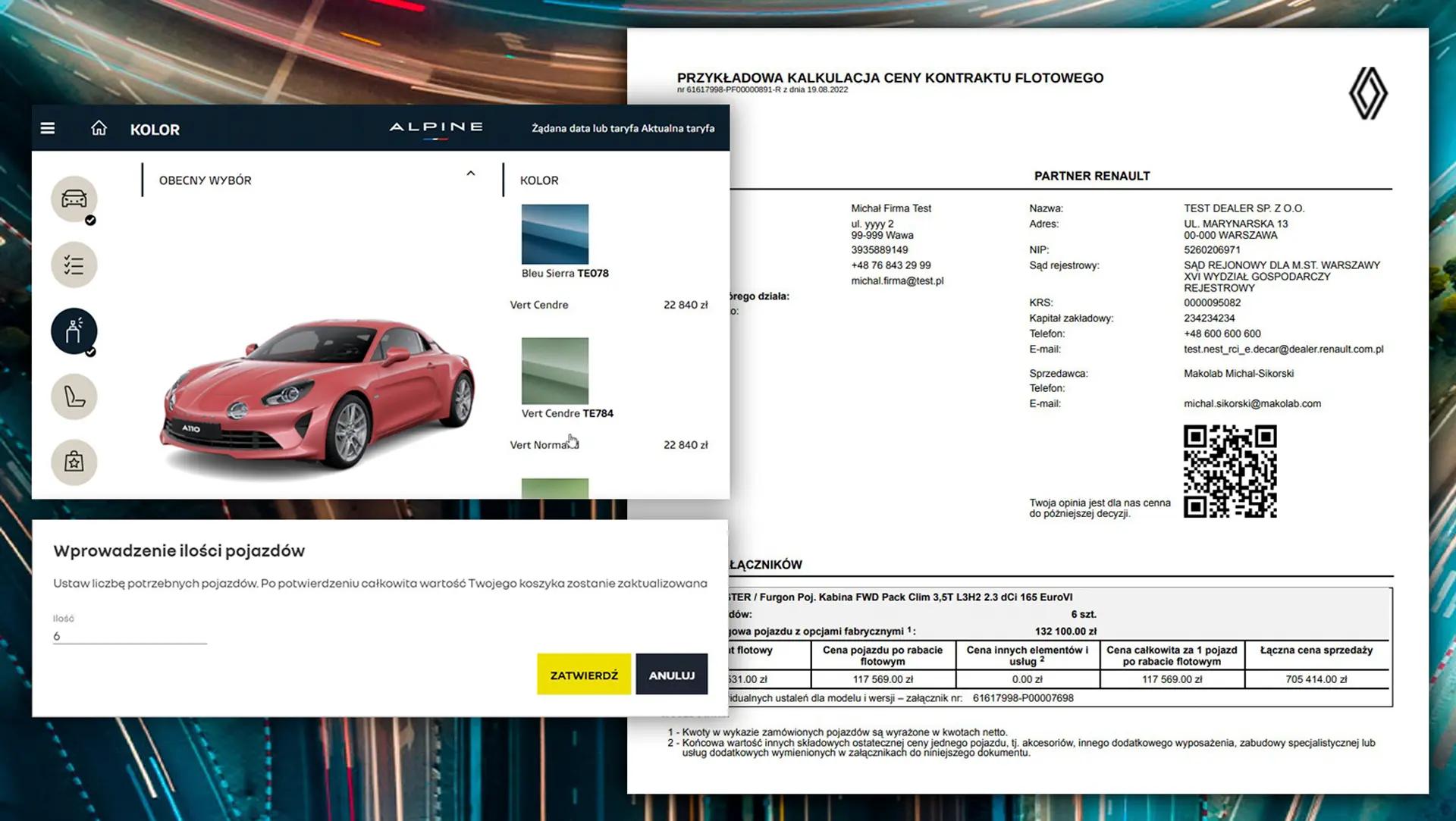The image size is (1456, 821).
Task: Select the Vert Normand price row
Action: click(609, 445)
